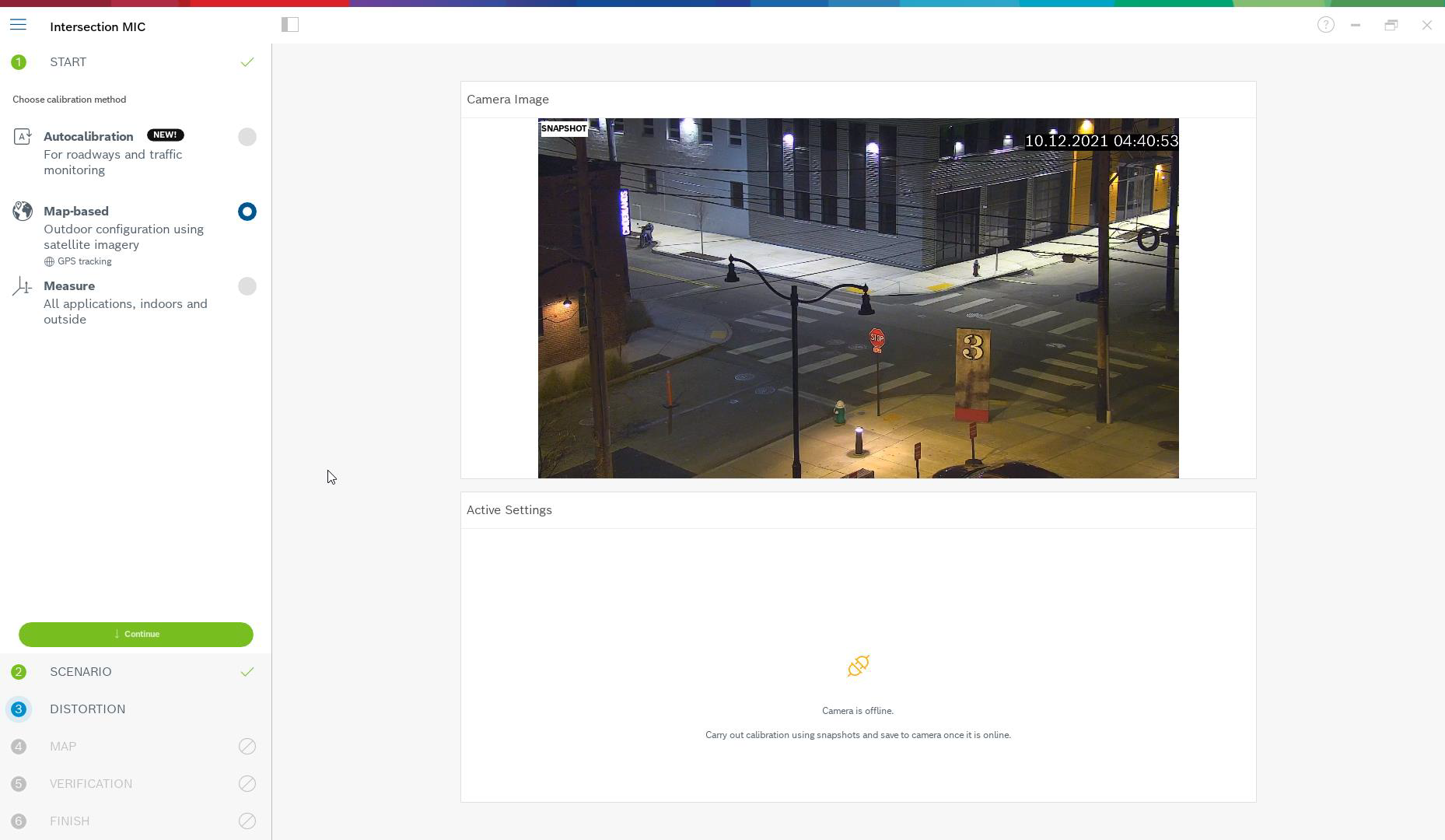Open the help question mark icon

(x=1325, y=25)
